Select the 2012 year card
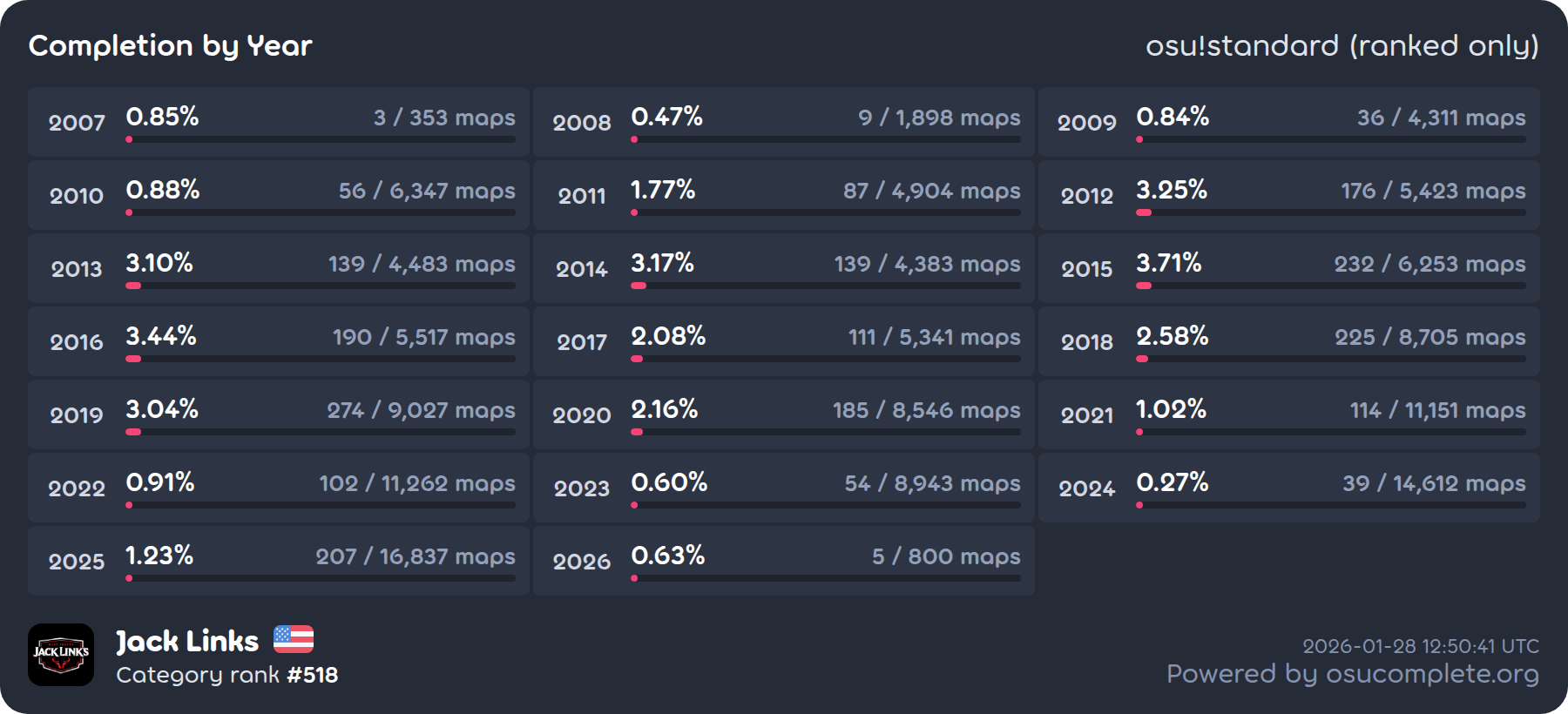The width and height of the screenshot is (1568, 714). (1288, 195)
